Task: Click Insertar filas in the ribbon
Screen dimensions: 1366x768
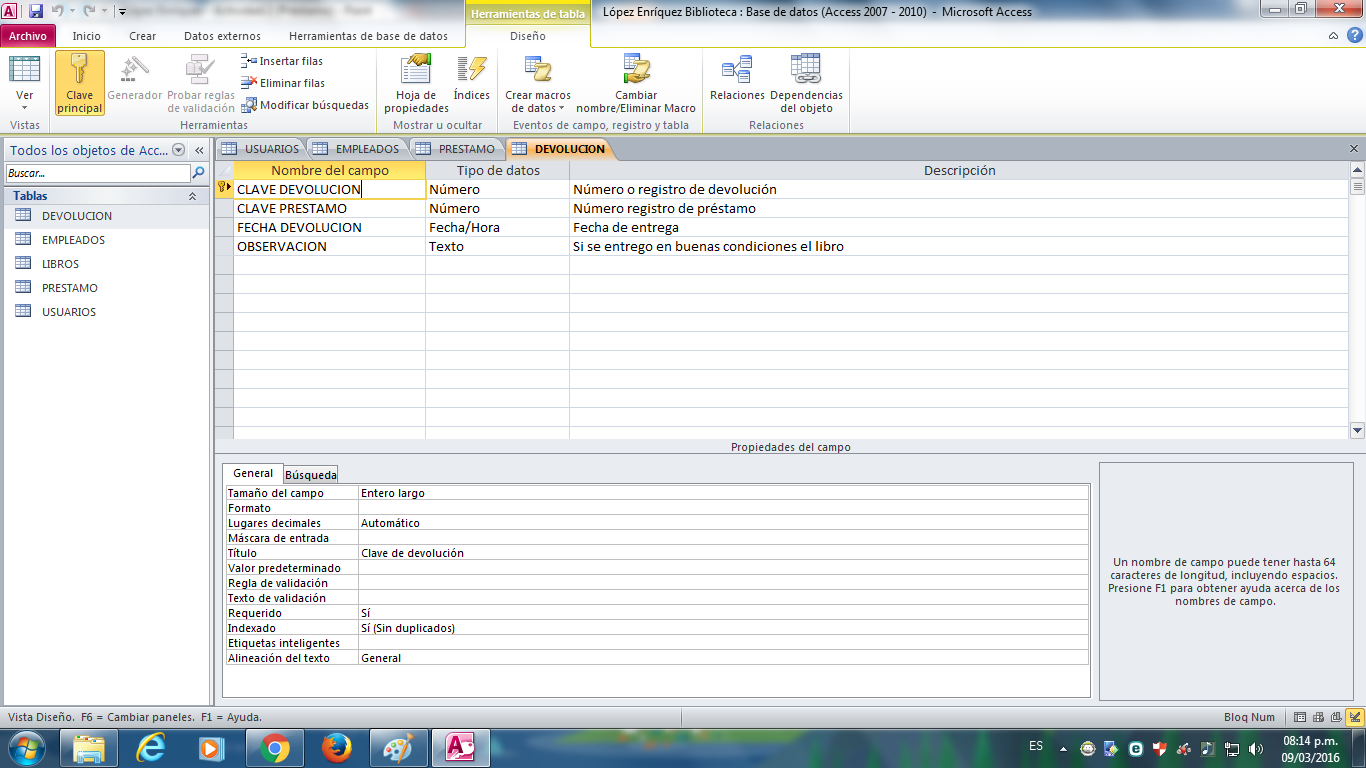Action: [282, 61]
